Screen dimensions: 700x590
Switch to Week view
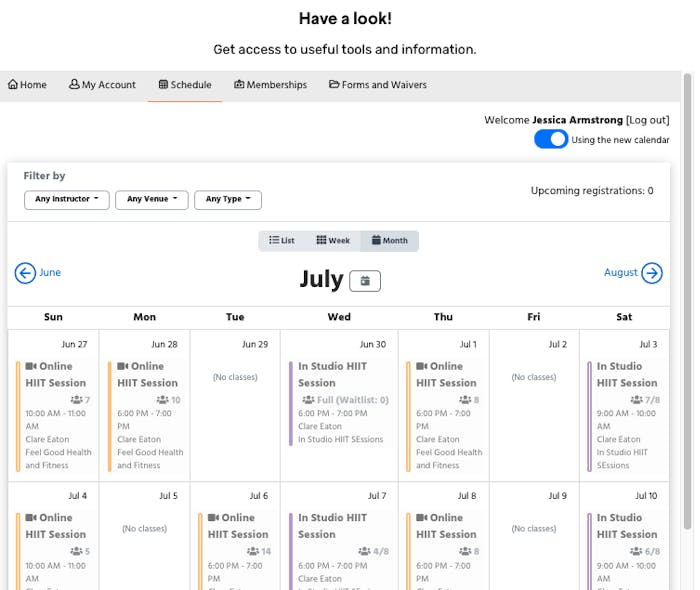pyautogui.click(x=333, y=241)
